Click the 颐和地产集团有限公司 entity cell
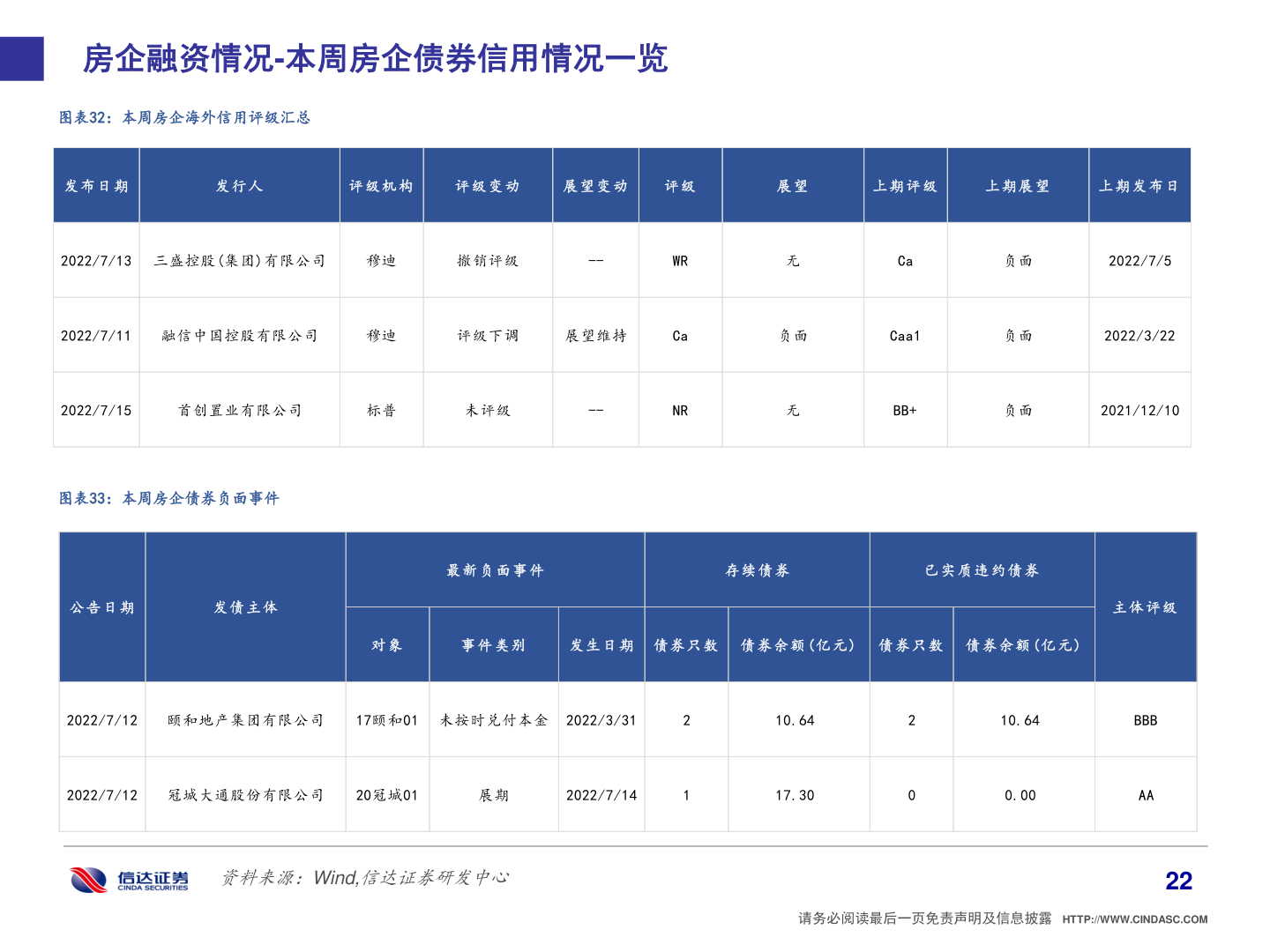The image size is (1270, 952). click(244, 719)
